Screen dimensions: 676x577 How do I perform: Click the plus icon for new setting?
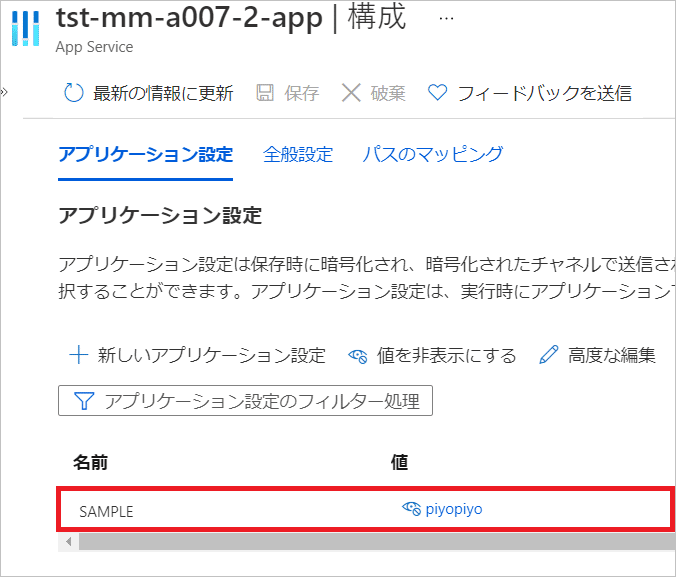coord(78,355)
